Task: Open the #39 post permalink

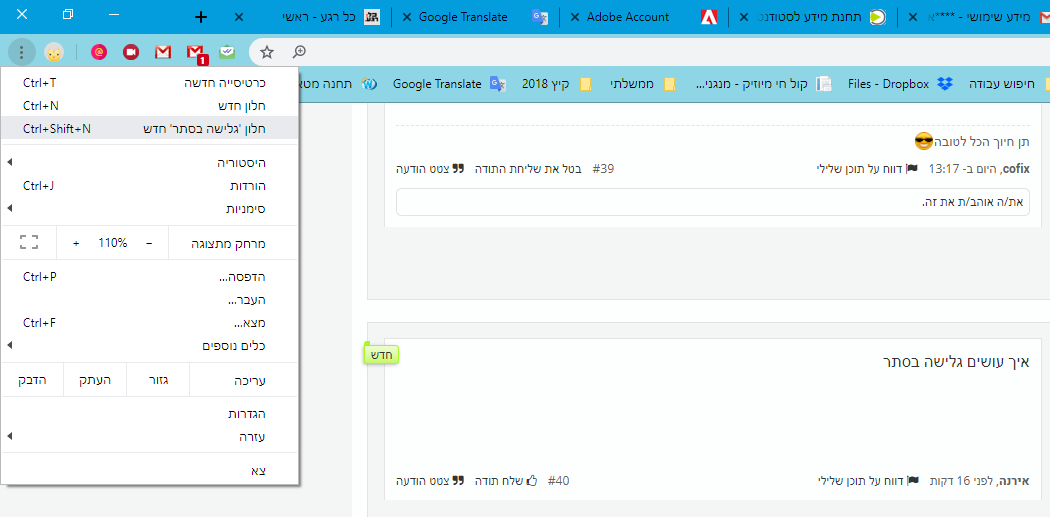Action: 603,169
